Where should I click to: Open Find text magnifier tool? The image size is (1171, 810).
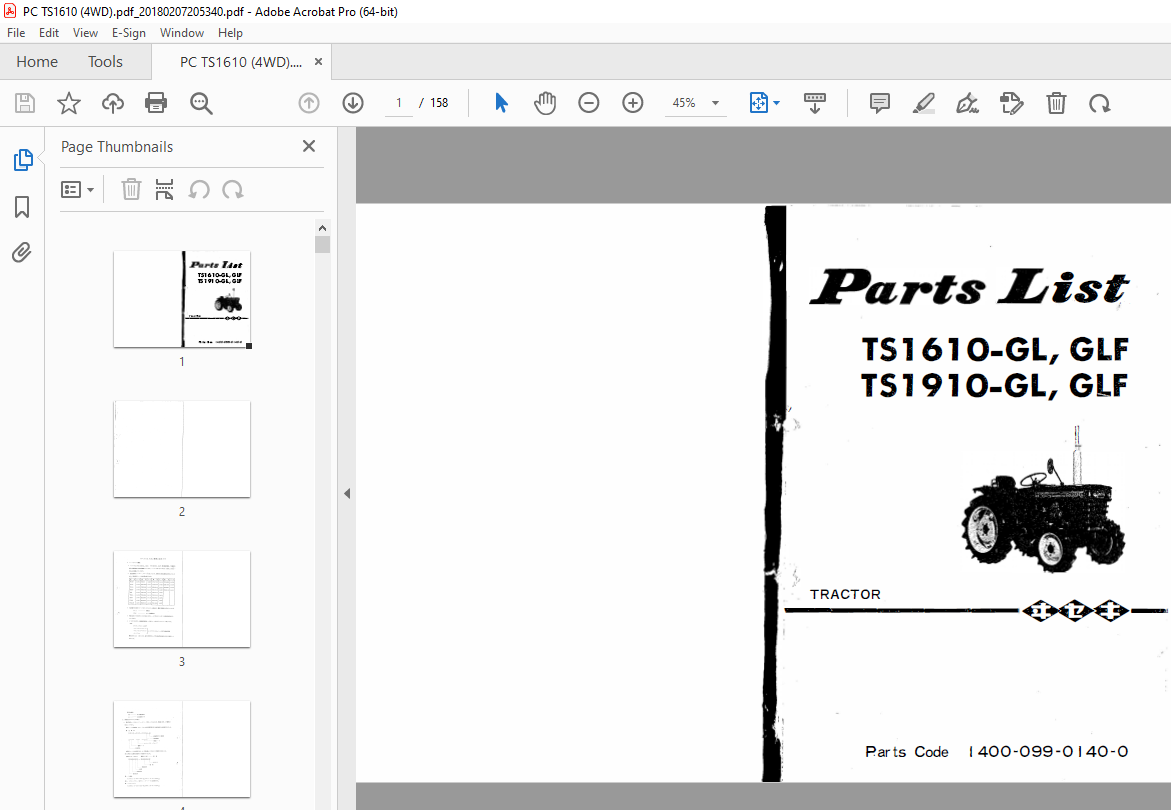(x=201, y=103)
